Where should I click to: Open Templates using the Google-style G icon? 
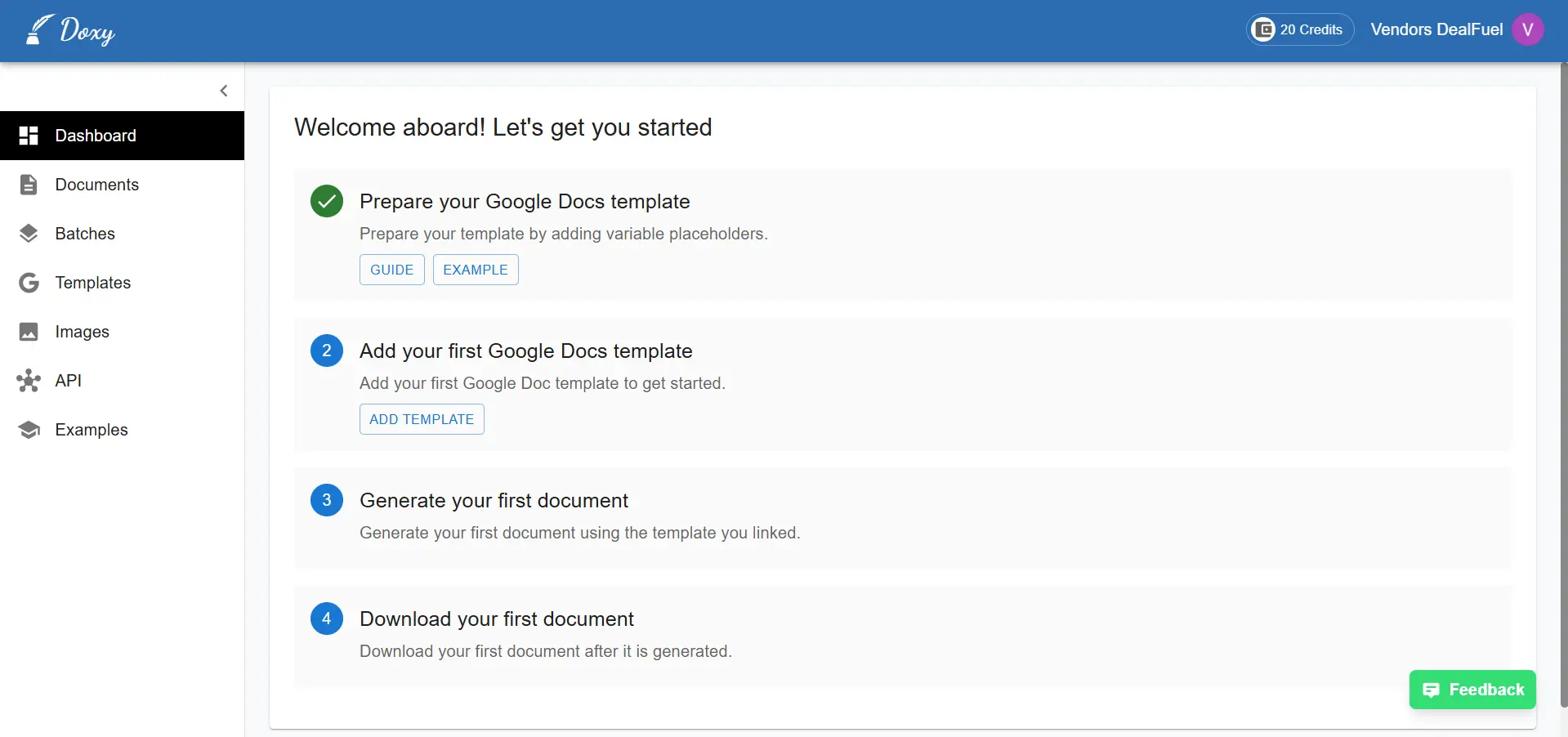[29, 283]
